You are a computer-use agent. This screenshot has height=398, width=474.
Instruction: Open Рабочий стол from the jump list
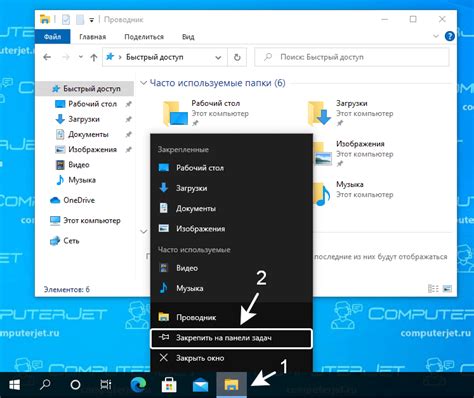tap(231, 168)
